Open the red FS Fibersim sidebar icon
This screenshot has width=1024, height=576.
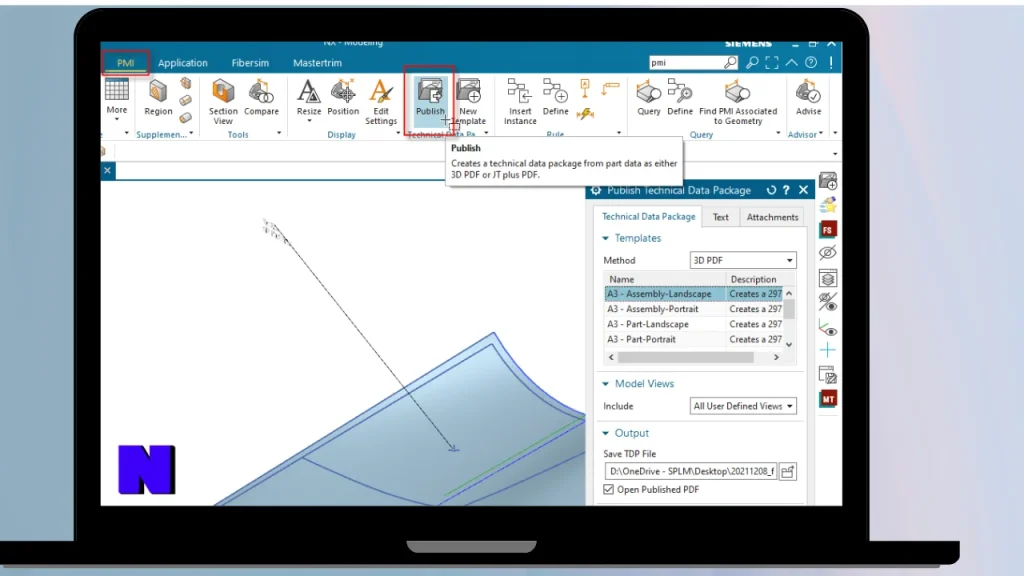(828, 229)
